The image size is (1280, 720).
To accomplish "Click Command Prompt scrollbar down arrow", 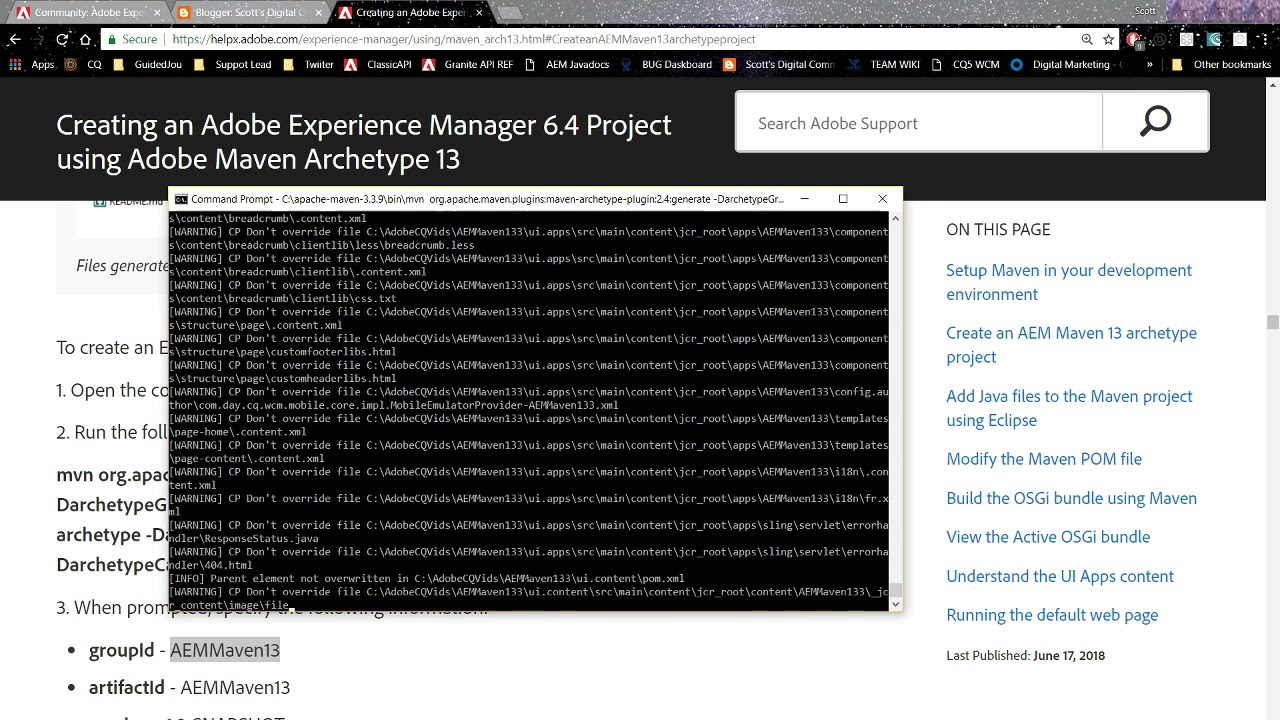I will click(x=895, y=603).
